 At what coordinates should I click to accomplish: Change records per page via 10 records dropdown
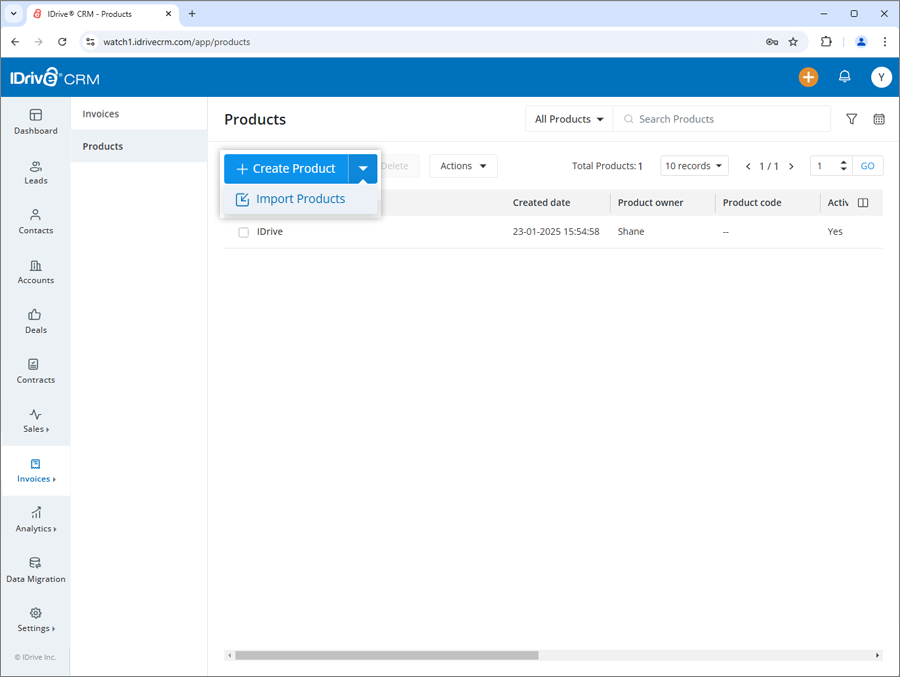click(694, 165)
